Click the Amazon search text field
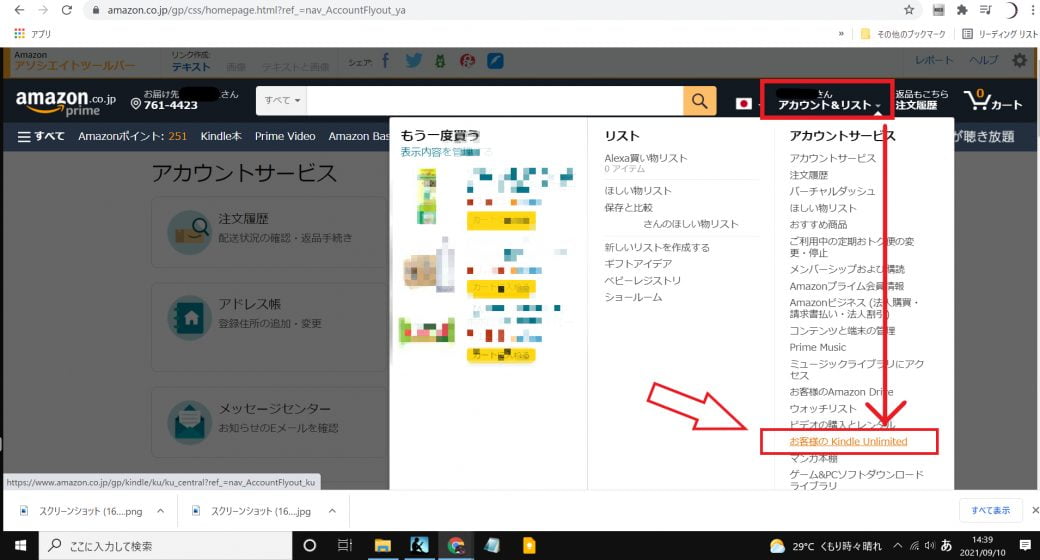The height and width of the screenshot is (560, 1040). 495,101
